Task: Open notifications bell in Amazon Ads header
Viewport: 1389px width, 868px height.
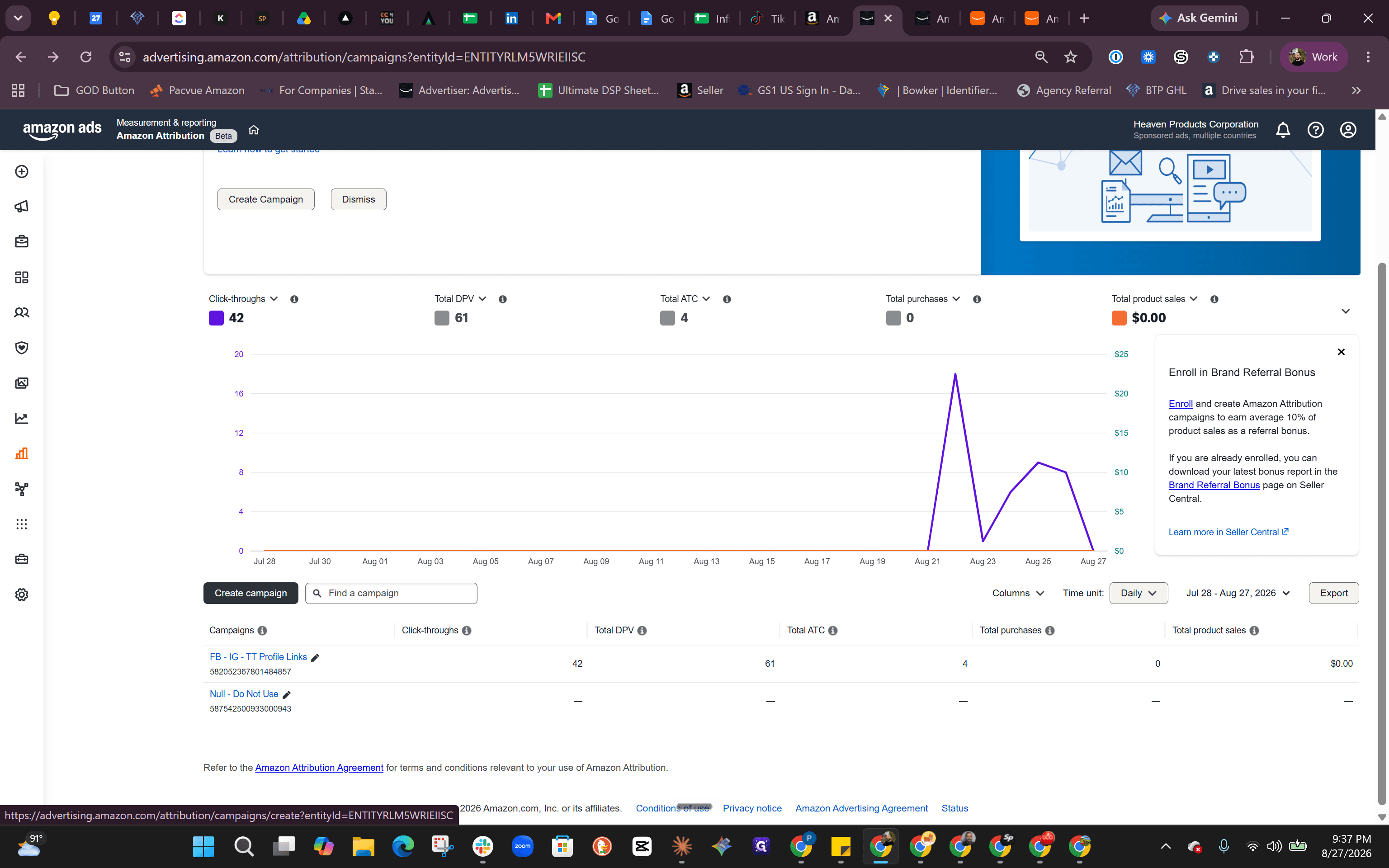Action: pos(1283,130)
